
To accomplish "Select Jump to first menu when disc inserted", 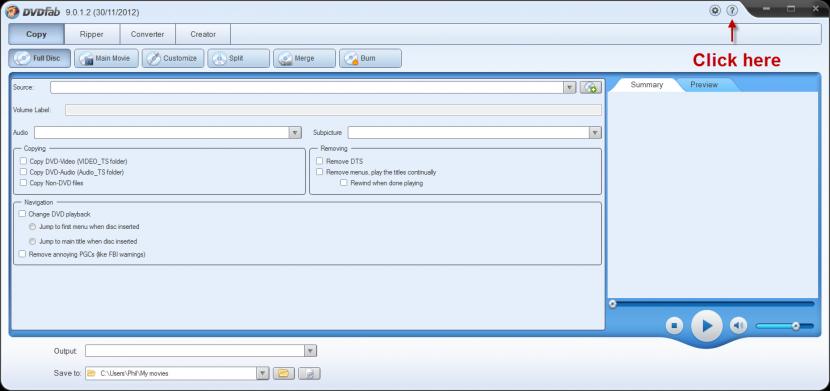I will [x=33, y=226].
